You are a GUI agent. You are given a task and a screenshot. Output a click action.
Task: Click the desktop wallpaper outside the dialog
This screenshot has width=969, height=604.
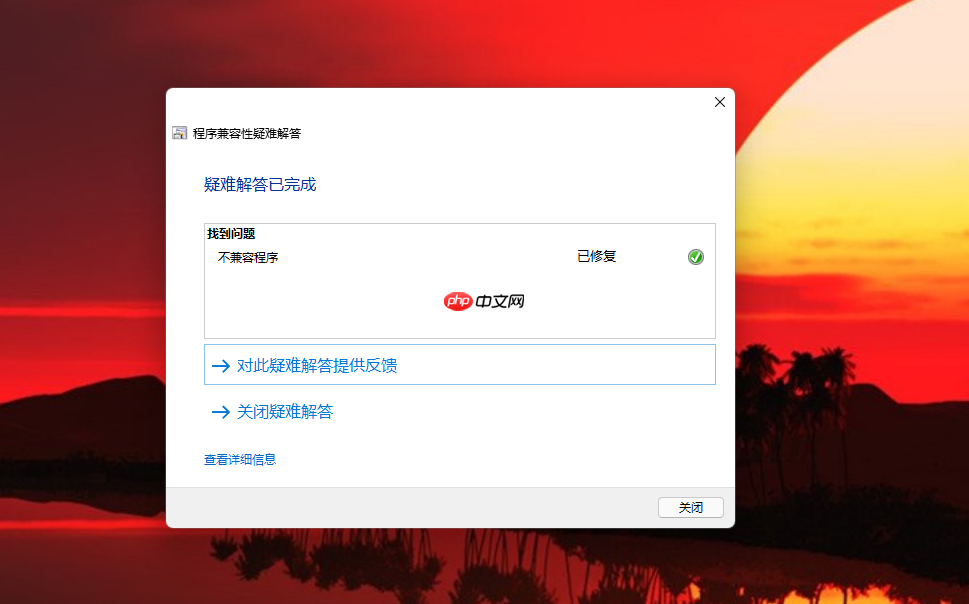[80, 300]
